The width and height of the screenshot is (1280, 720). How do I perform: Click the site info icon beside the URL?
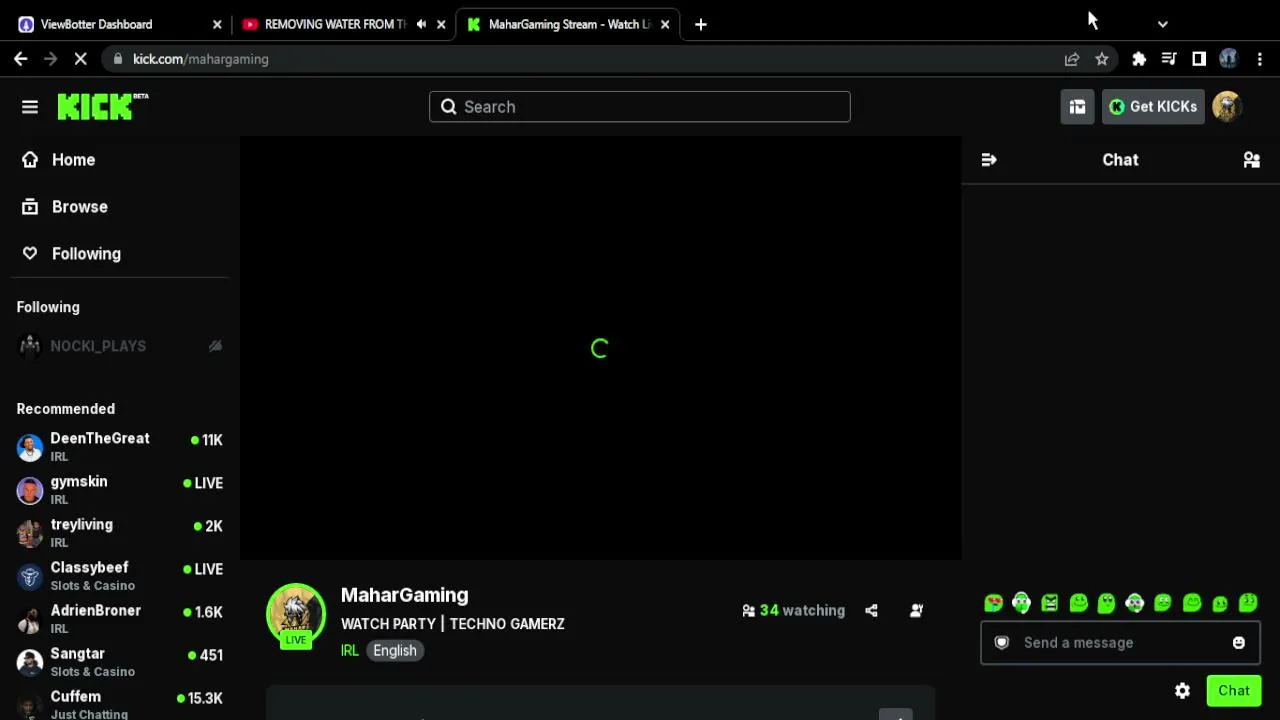(118, 59)
